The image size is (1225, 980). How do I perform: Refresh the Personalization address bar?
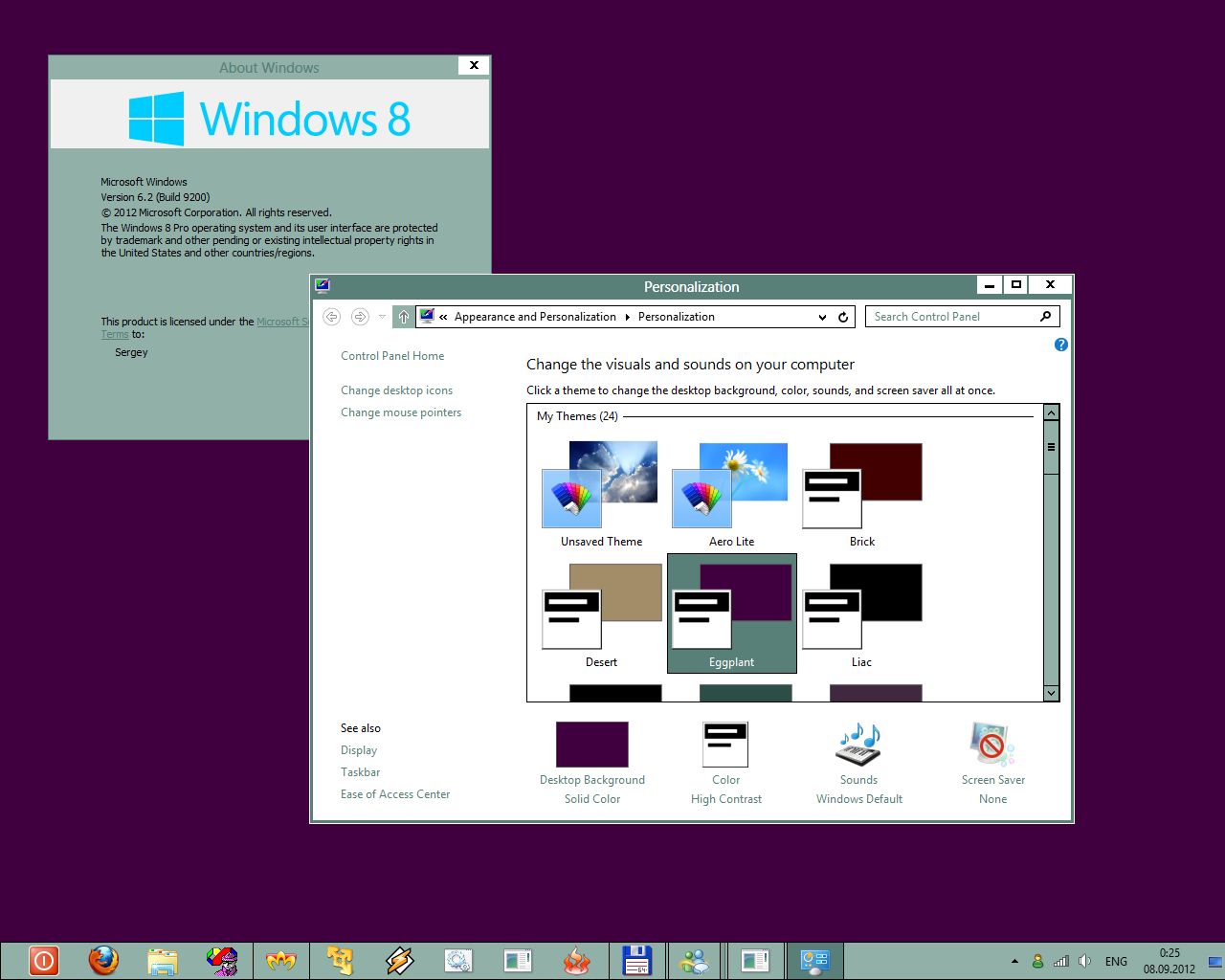click(x=843, y=317)
